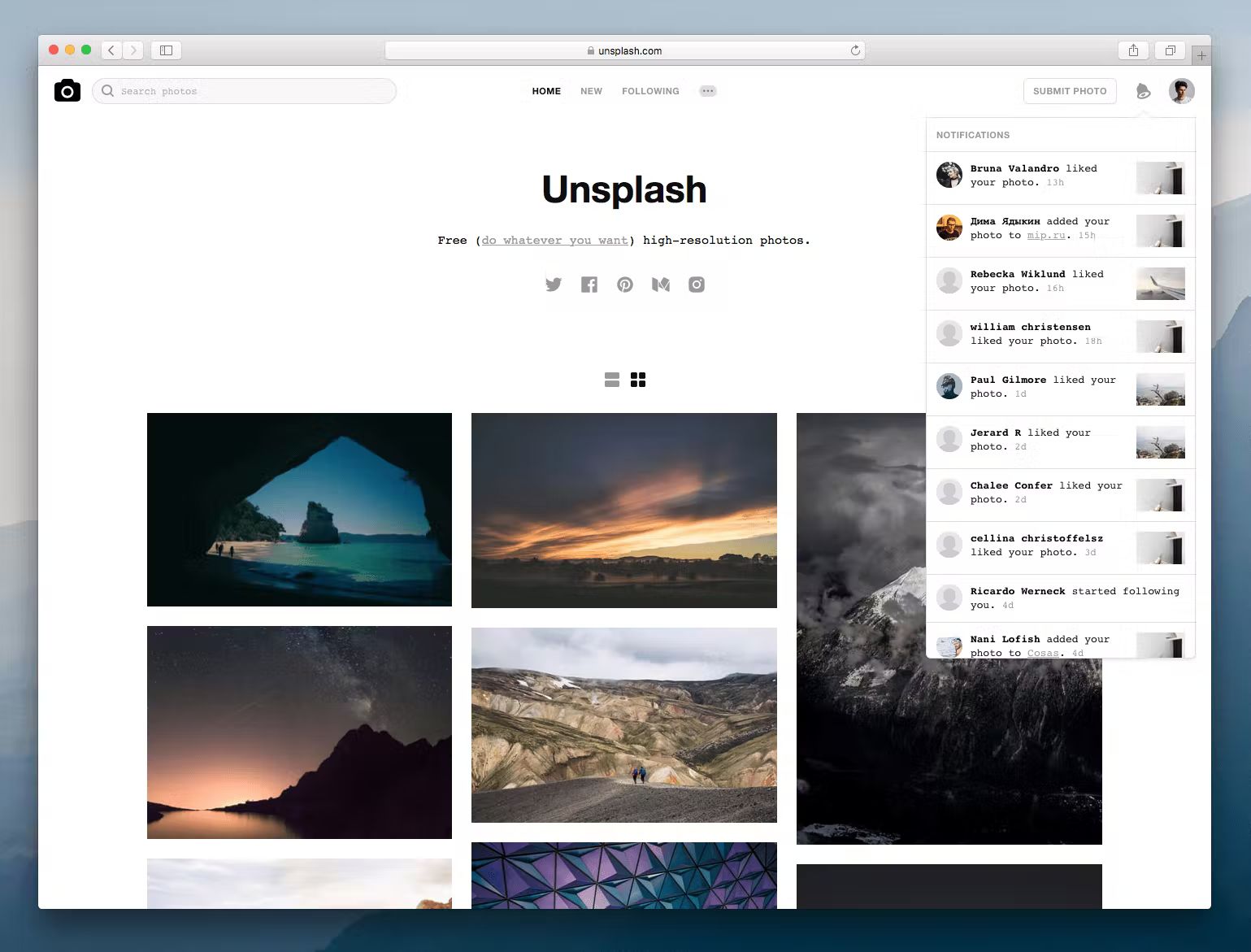Open the notifications bell

click(1144, 91)
